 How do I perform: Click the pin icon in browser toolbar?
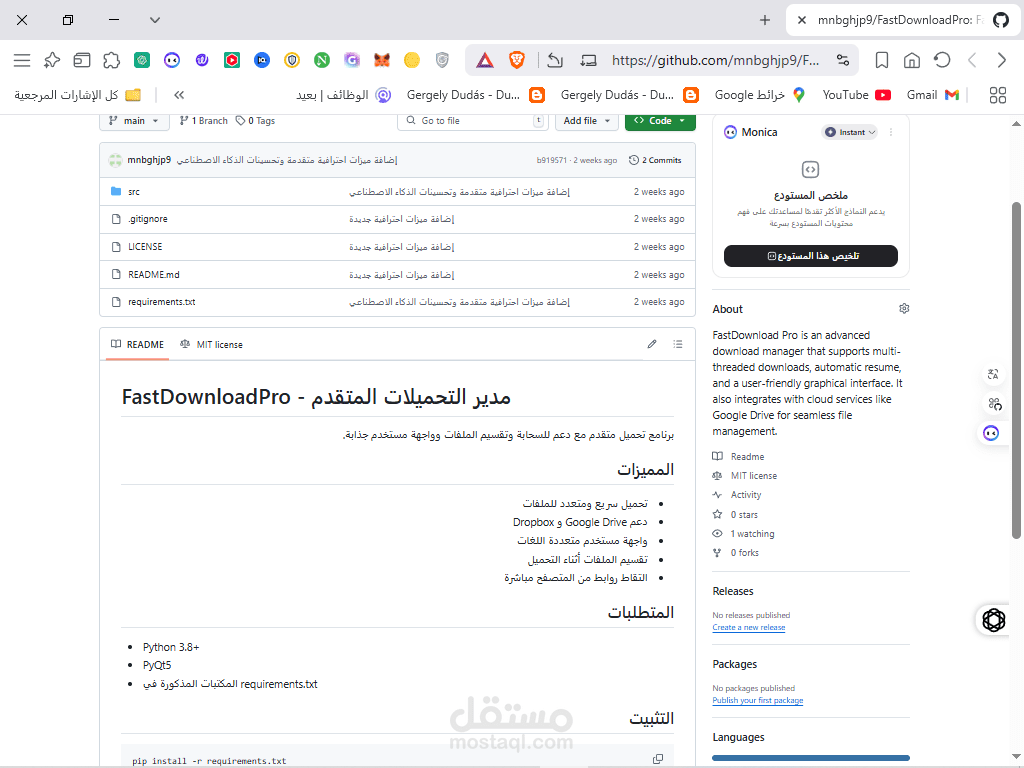pos(52,61)
